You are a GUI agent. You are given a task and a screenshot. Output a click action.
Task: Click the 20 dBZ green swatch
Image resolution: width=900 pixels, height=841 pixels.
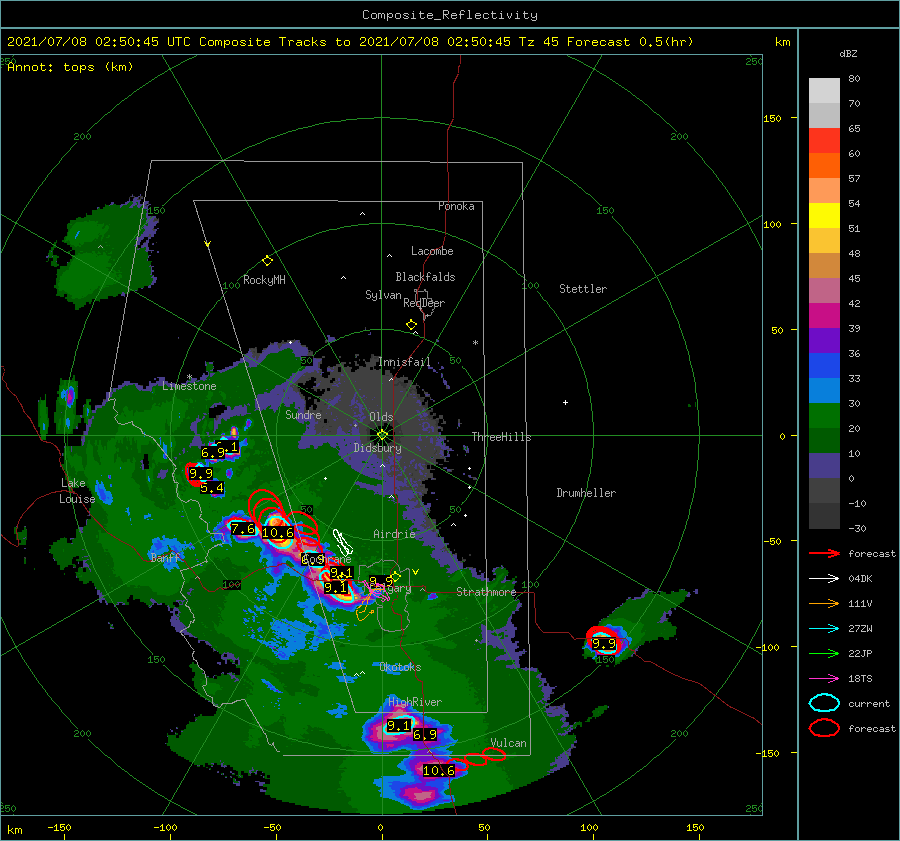point(824,416)
